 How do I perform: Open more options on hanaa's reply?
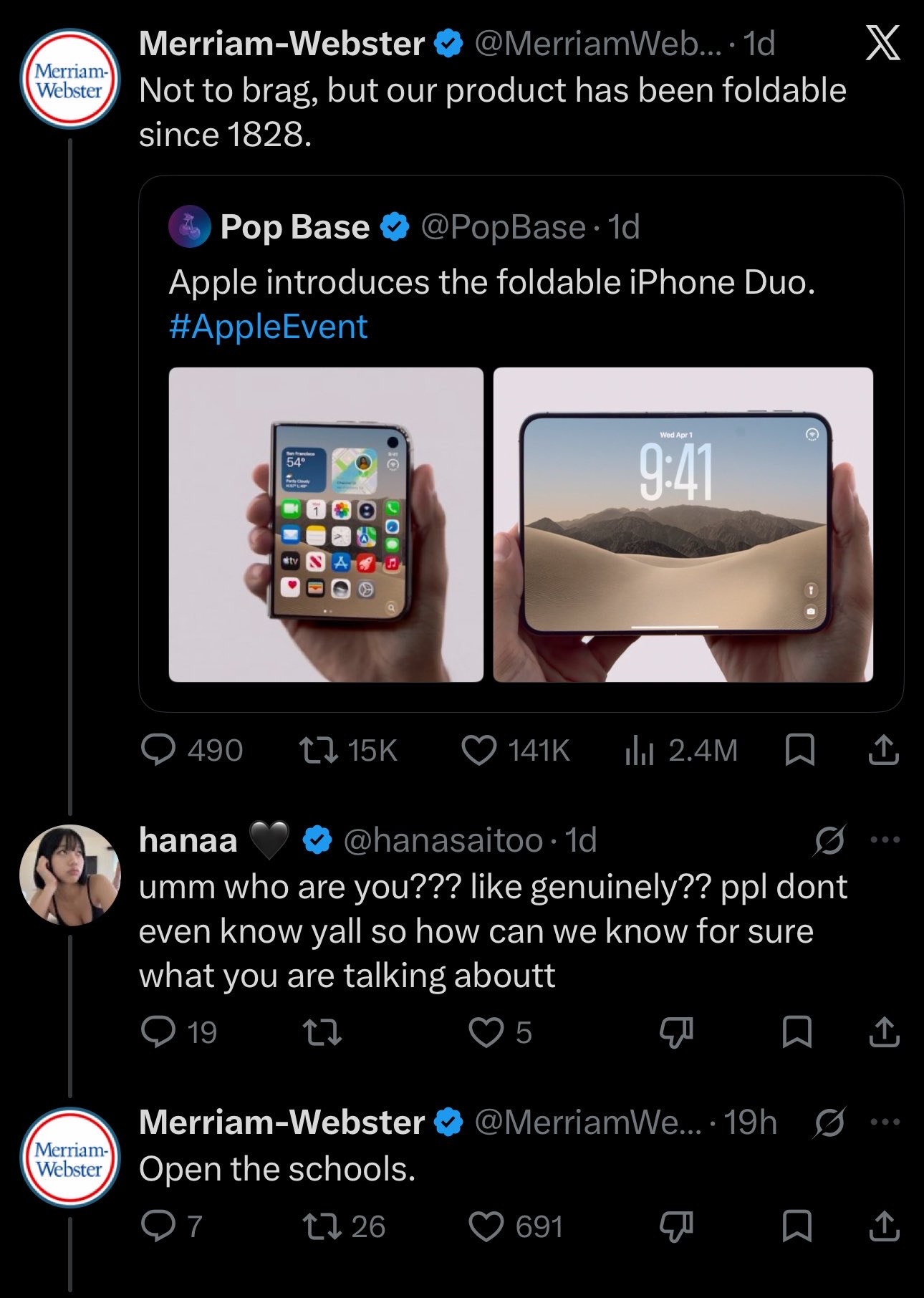tap(885, 840)
